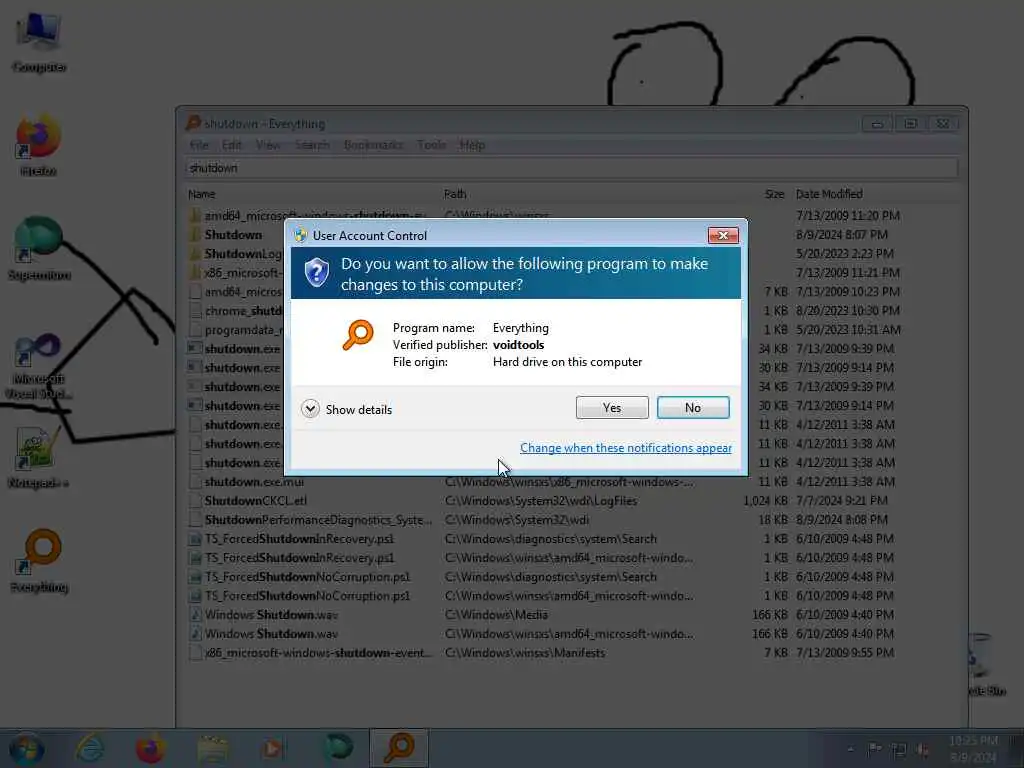The height and width of the screenshot is (768, 1024).
Task: Click the UAC shield question icon
Action: tap(317, 272)
